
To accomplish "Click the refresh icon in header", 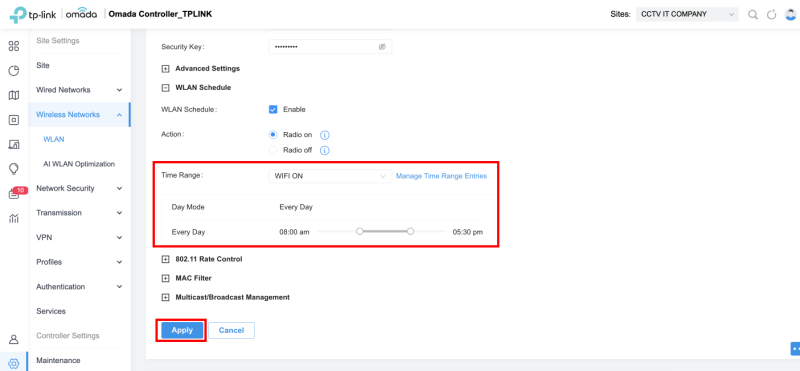I will point(772,15).
